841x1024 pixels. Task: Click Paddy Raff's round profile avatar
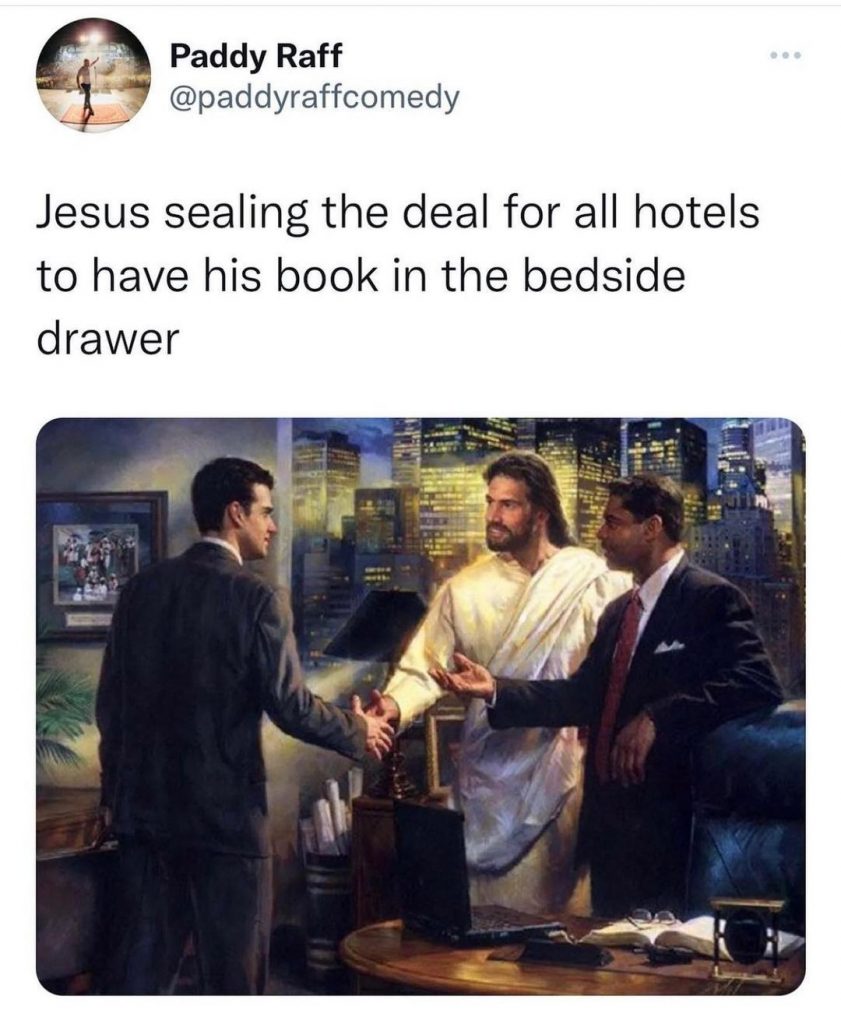coord(93,75)
